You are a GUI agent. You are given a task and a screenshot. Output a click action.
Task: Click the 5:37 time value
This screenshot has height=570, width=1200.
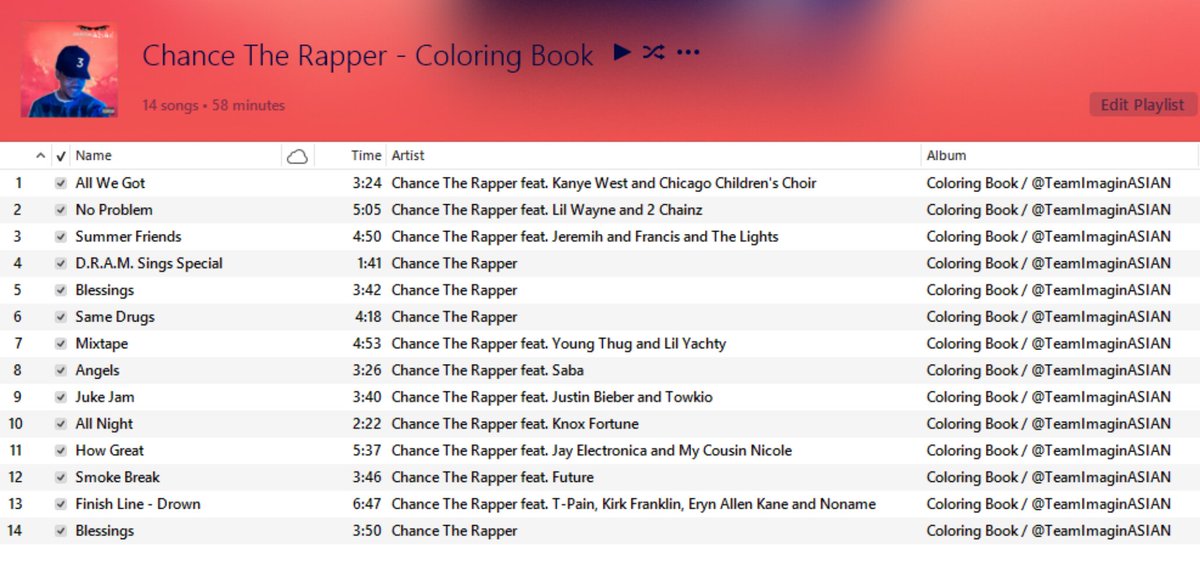click(x=367, y=451)
